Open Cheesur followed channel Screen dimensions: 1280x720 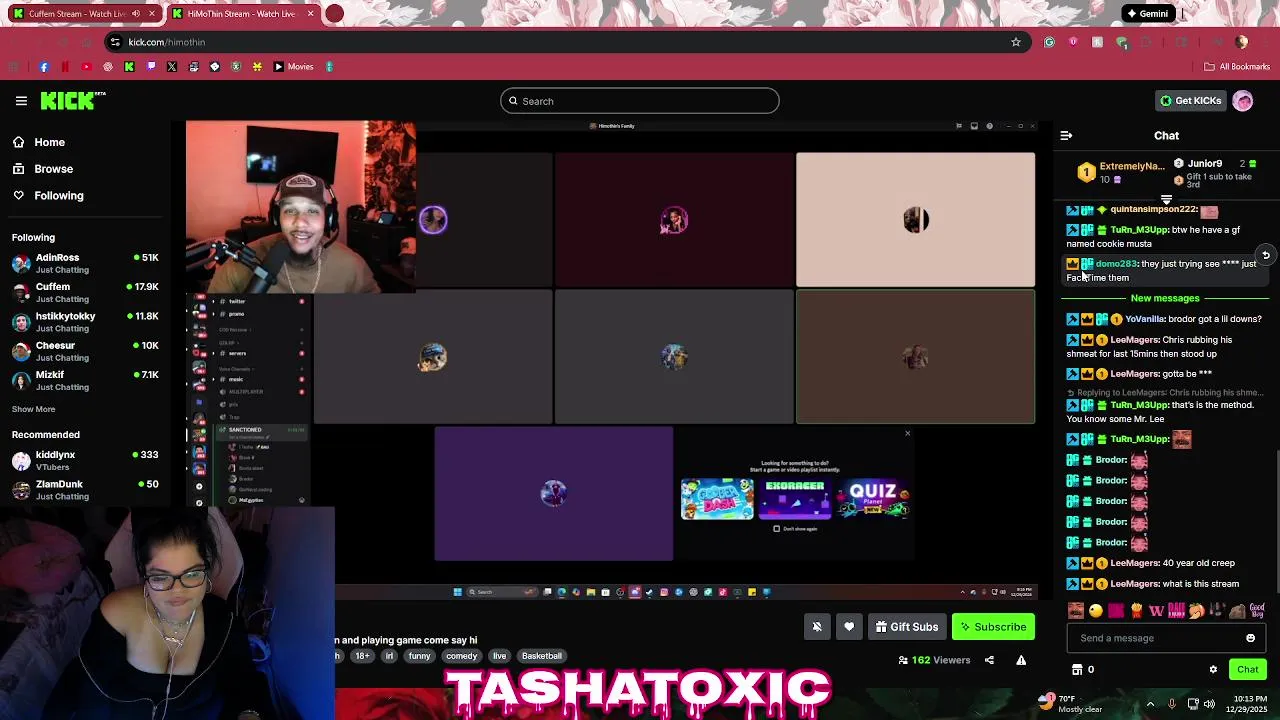coord(85,351)
